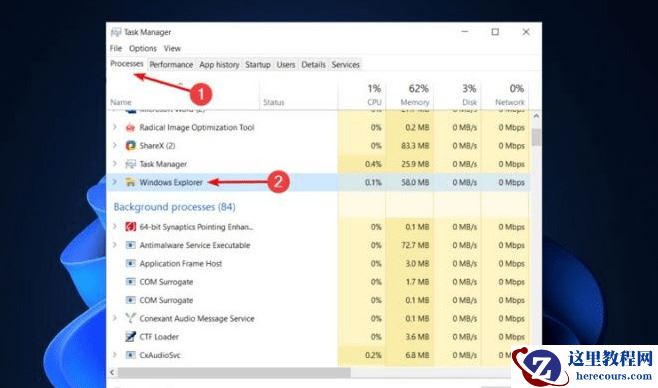Image resolution: width=658 pixels, height=388 pixels.
Task: Click the Windows Explorer folder icon
Action: click(131, 182)
